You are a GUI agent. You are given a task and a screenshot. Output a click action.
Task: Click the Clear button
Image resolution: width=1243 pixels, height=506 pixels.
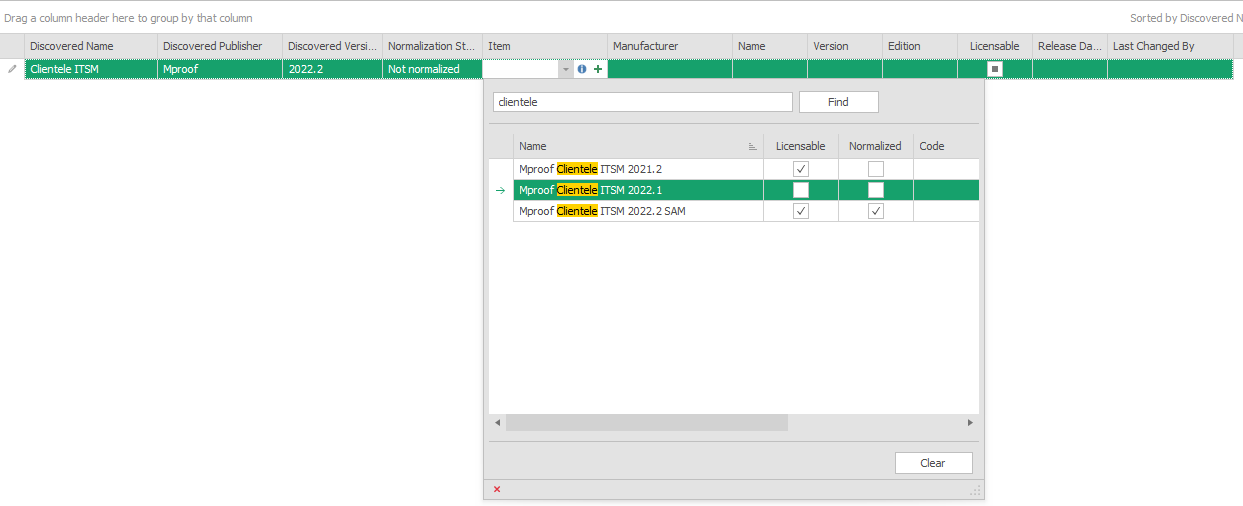pos(933,463)
